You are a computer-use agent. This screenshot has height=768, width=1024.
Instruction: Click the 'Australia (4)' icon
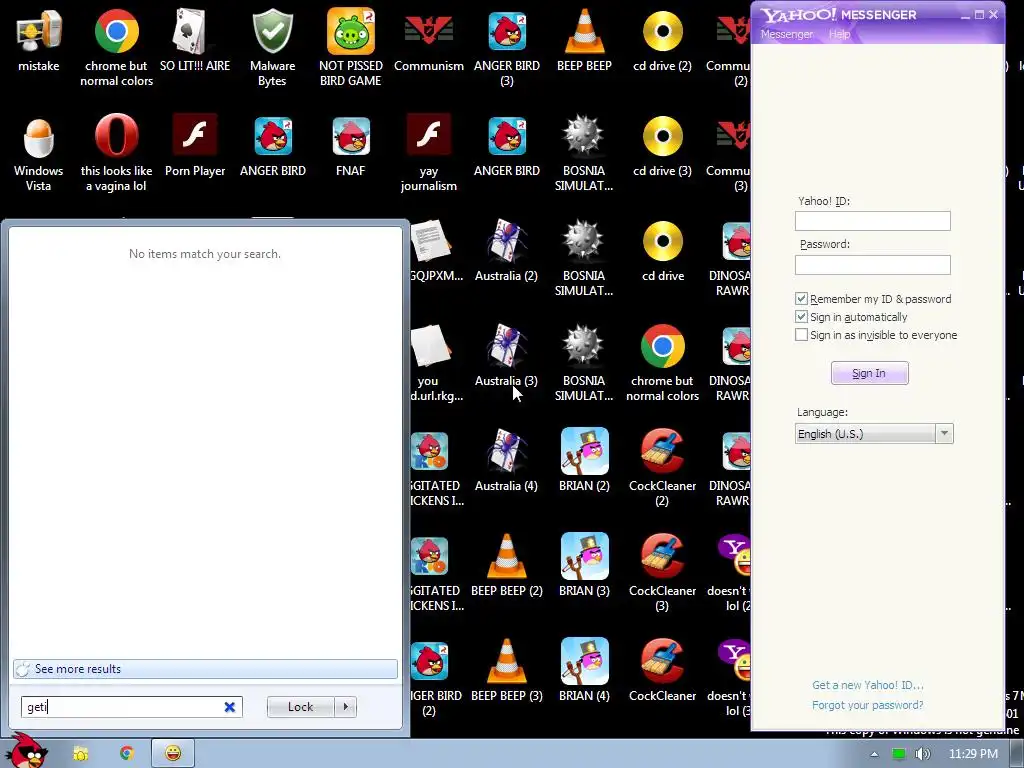tap(507, 462)
